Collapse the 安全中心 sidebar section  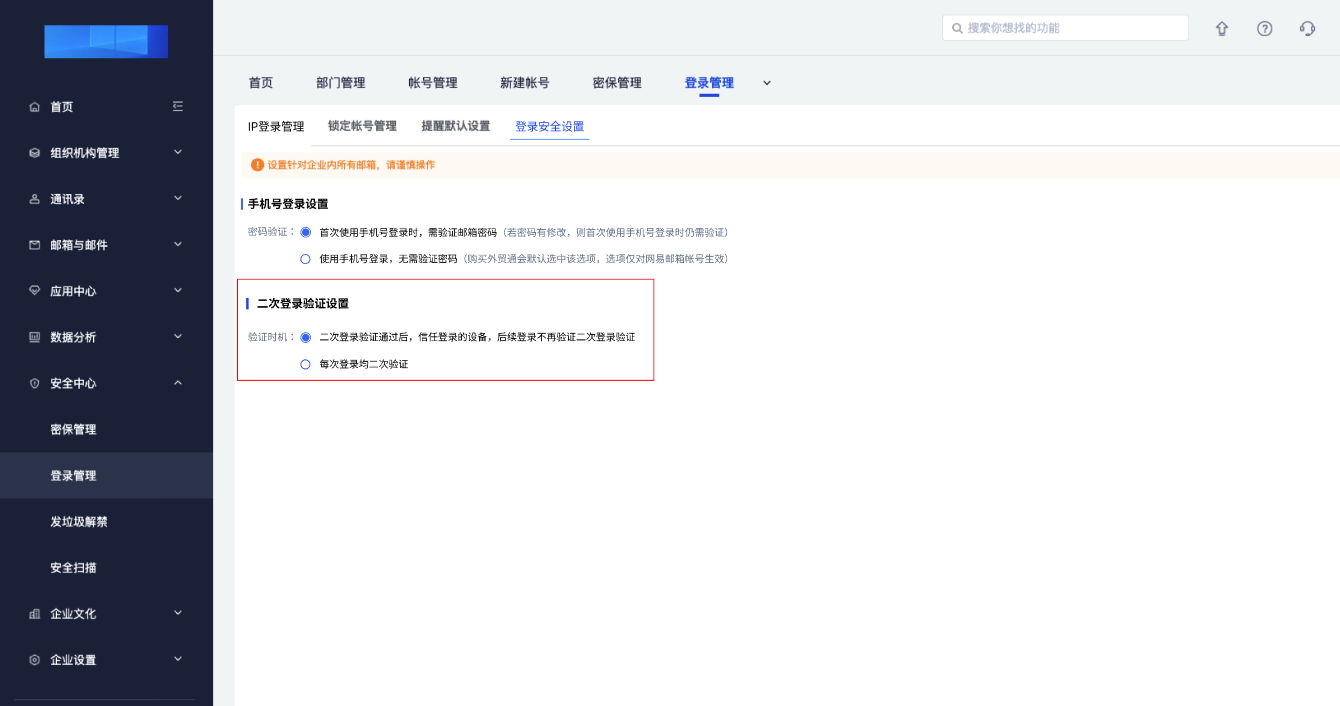point(178,382)
